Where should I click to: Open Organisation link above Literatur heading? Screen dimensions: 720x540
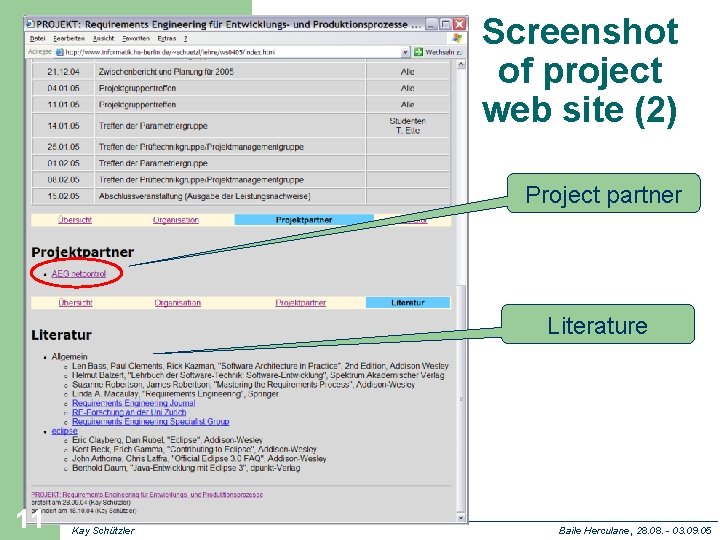point(178,303)
